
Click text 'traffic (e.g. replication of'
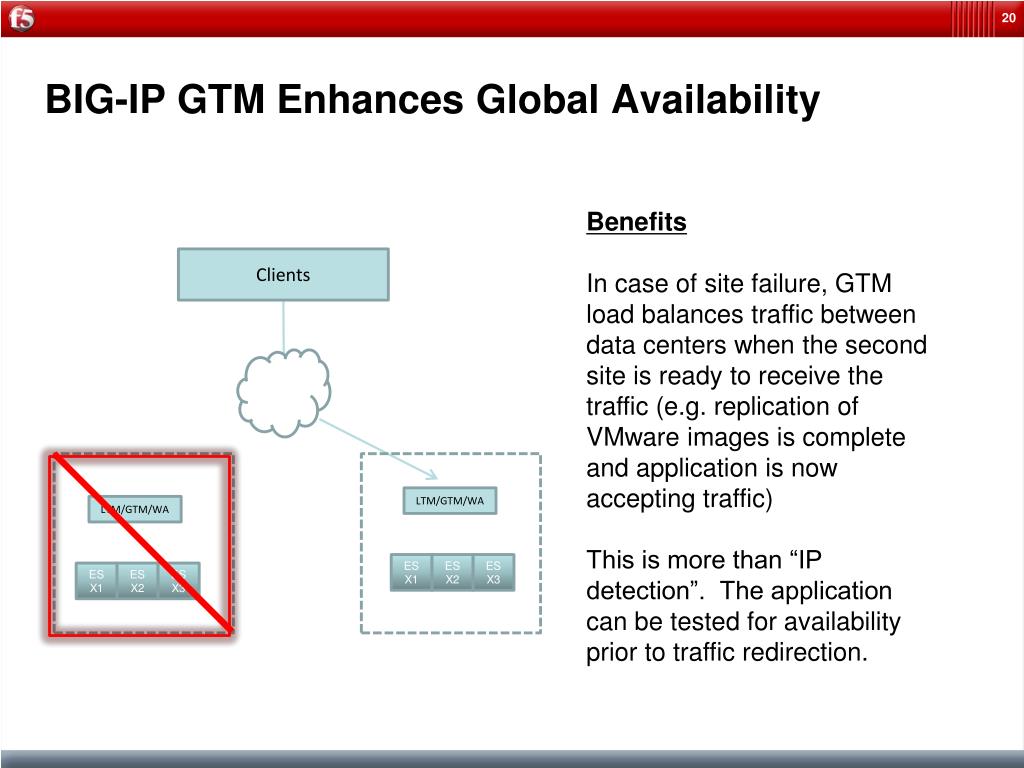click(722, 406)
